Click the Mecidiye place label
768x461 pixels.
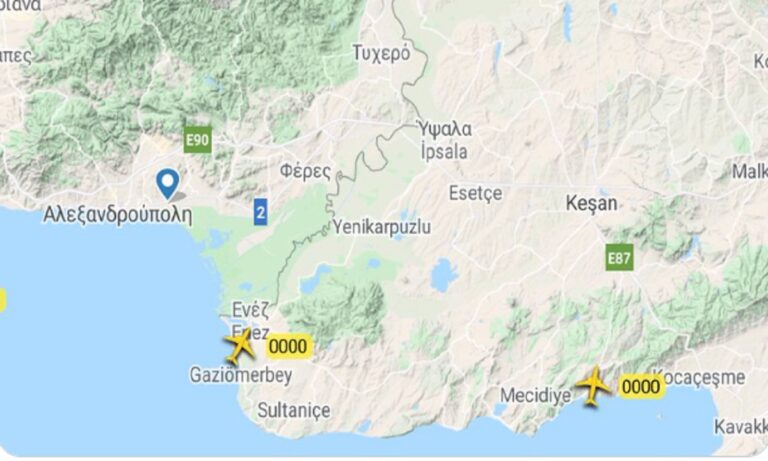pyautogui.click(x=536, y=395)
